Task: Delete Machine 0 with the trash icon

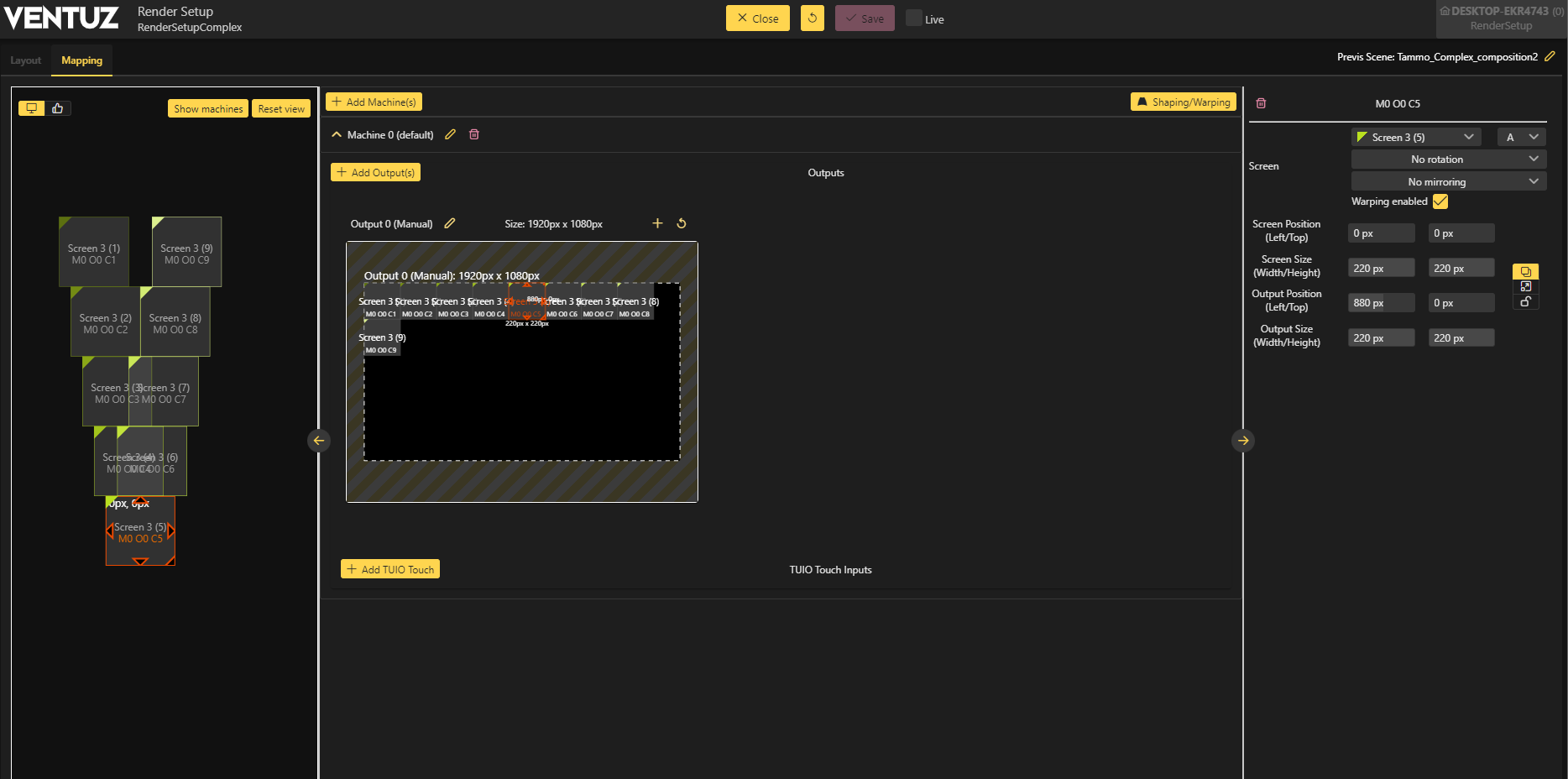Action: click(x=474, y=134)
